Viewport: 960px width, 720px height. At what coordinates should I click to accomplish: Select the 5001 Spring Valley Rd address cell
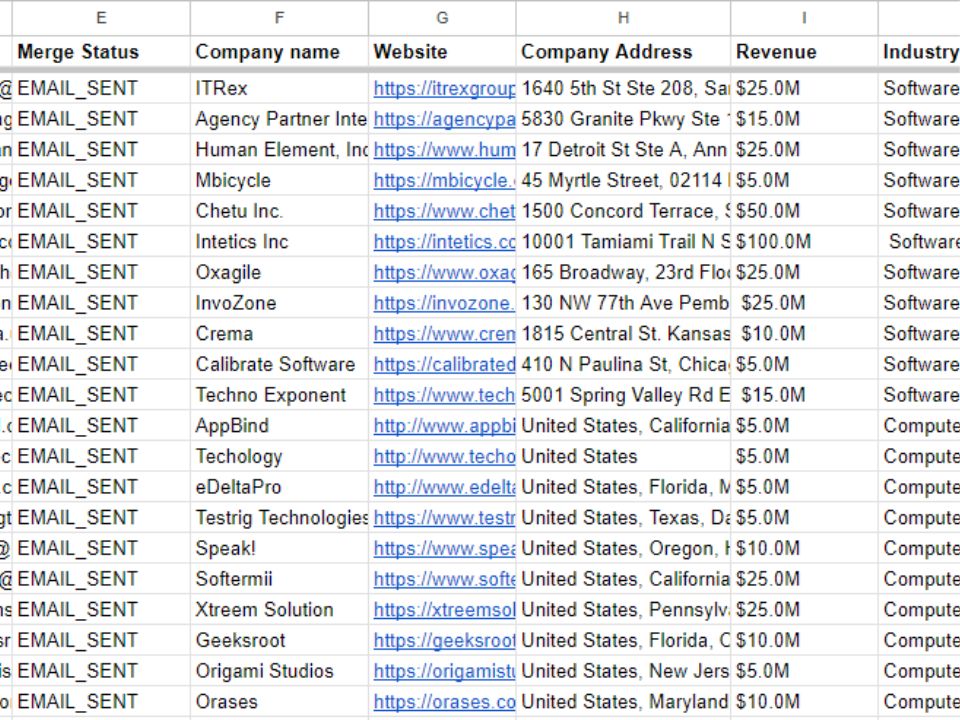623,395
